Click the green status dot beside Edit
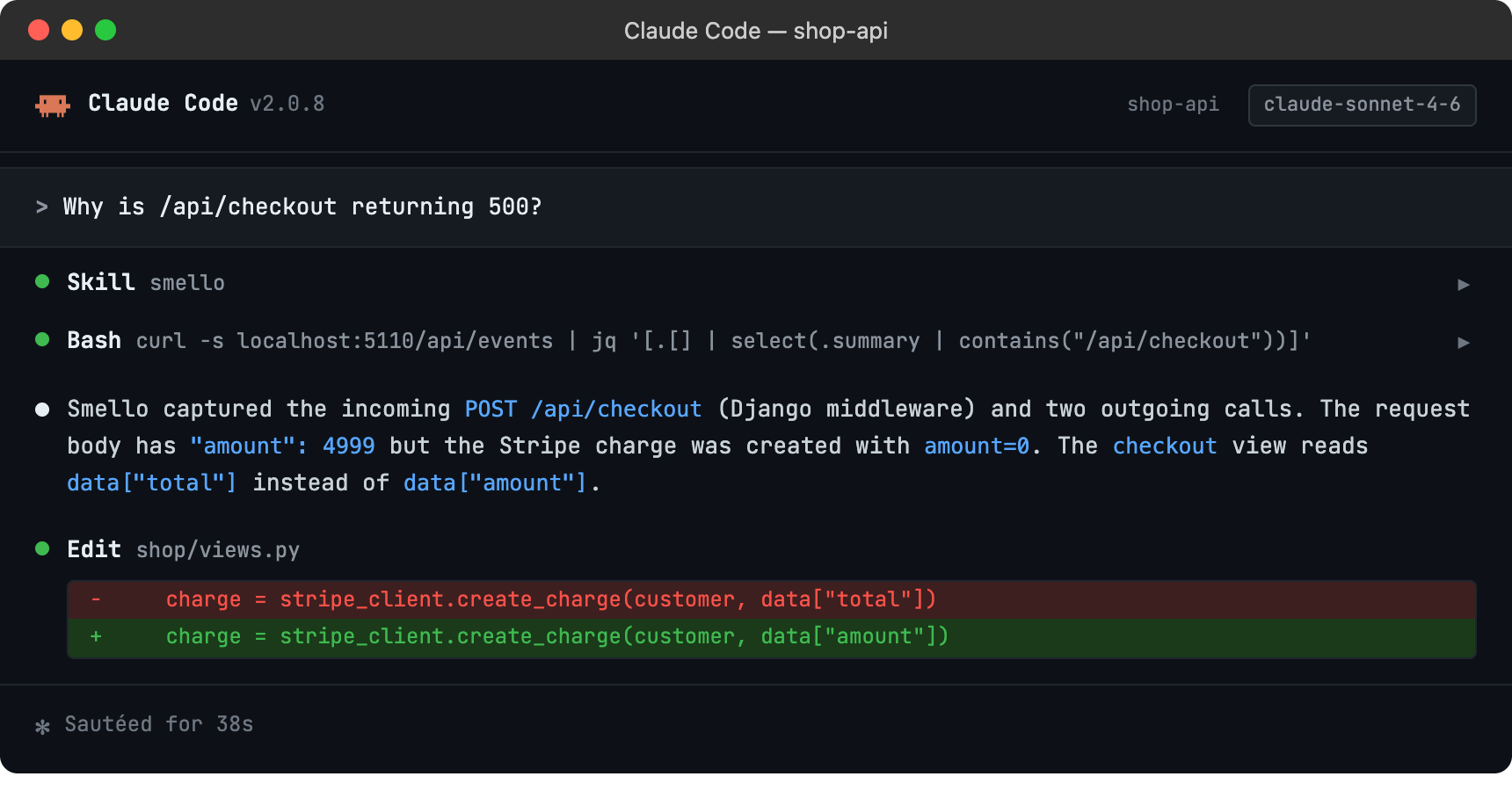 [x=42, y=548]
